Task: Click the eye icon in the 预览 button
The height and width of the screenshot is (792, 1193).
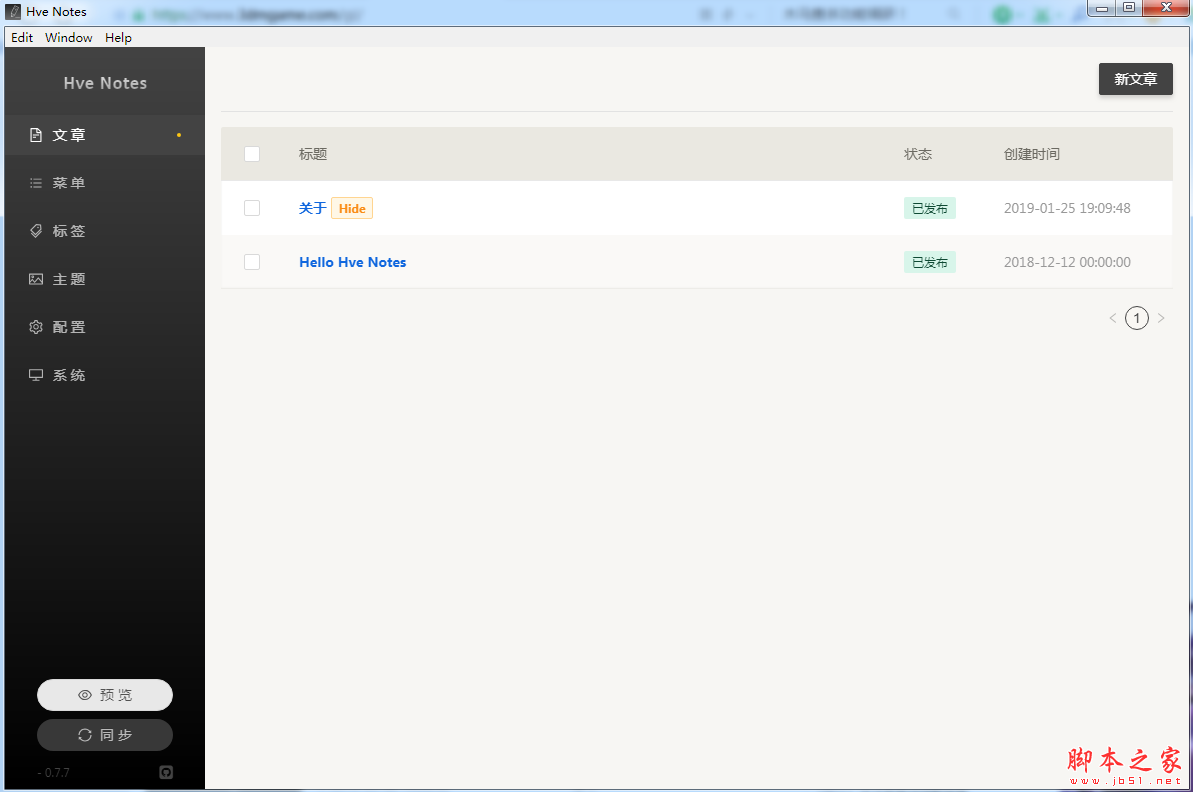Action: tap(85, 695)
